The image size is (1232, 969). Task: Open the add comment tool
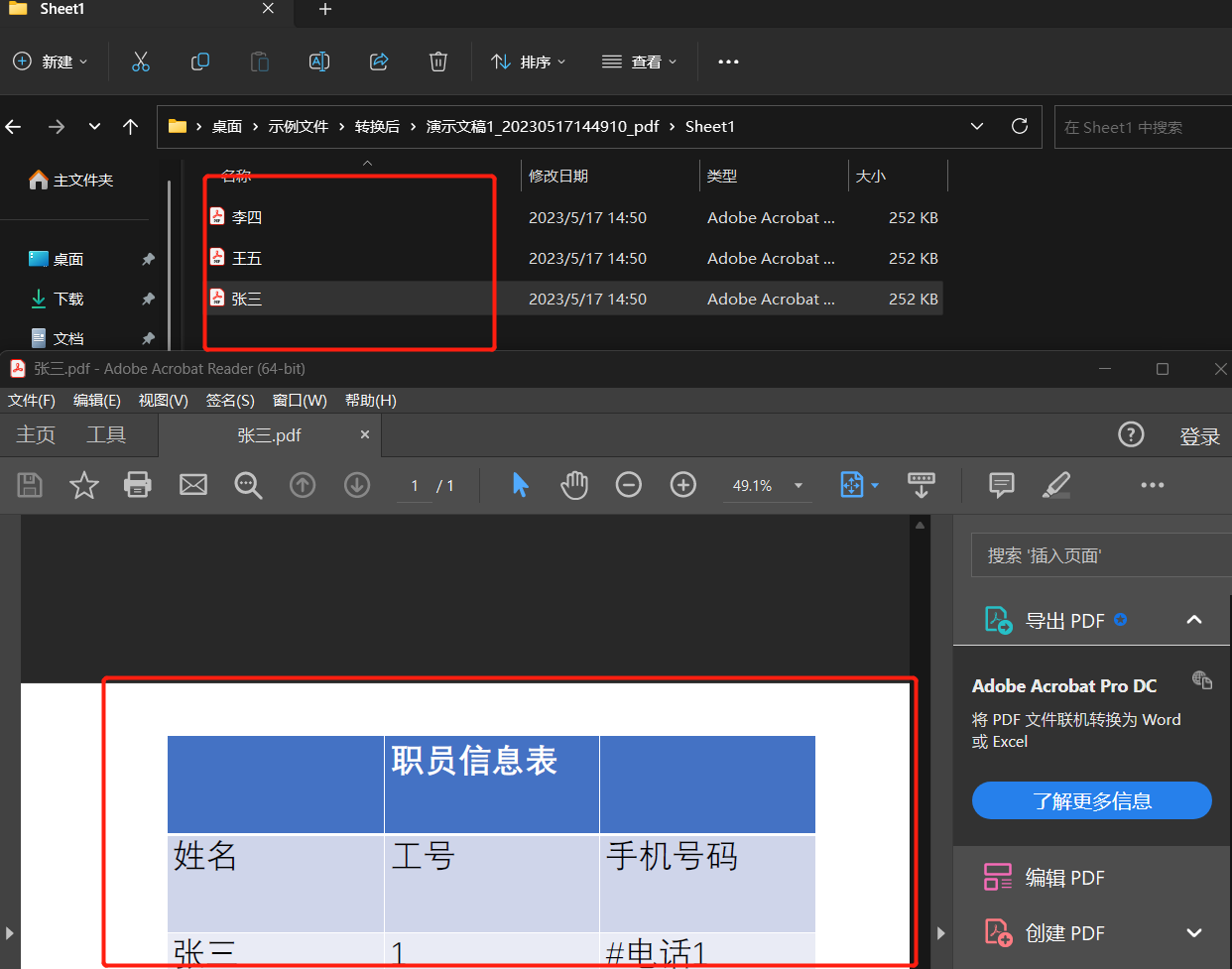pyautogui.click(x=1002, y=485)
